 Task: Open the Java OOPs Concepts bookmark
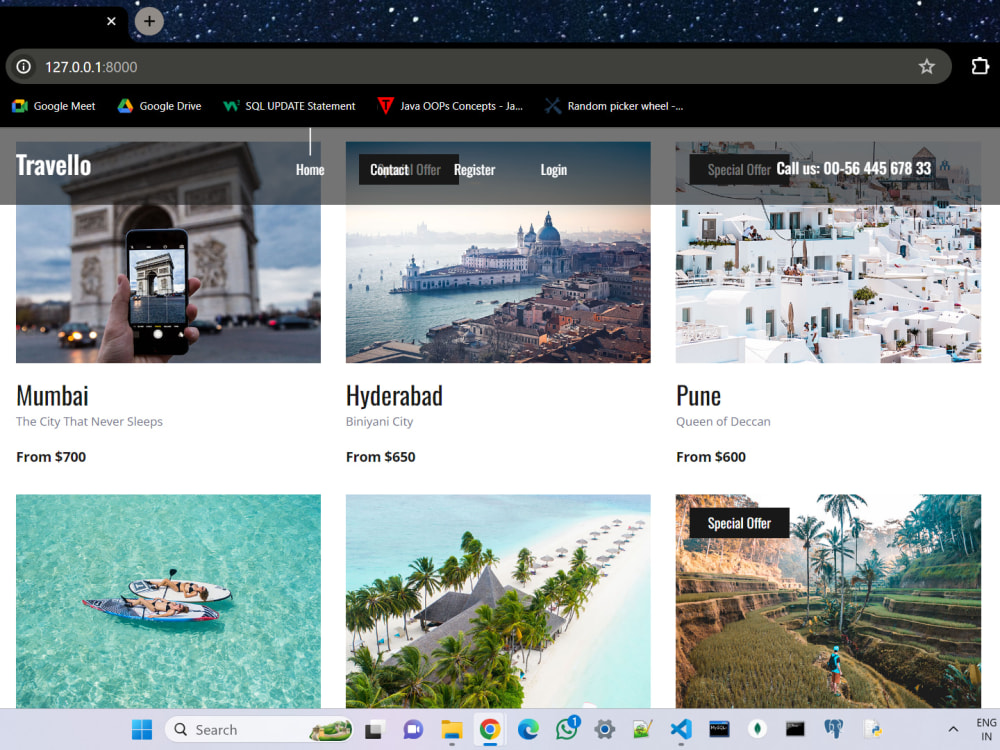point(450,106)
